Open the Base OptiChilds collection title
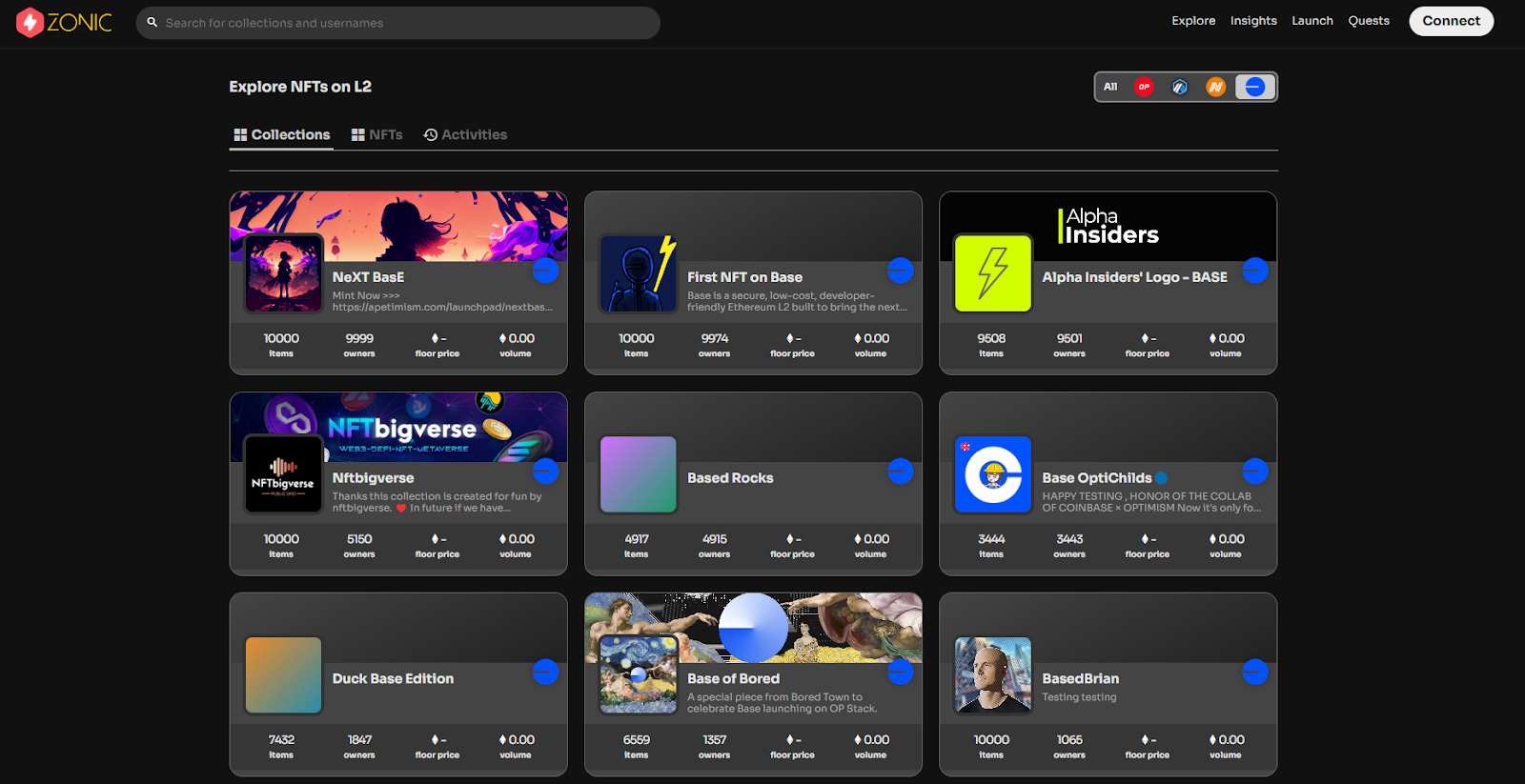 pyautogui.click(x=1097, y=478)
